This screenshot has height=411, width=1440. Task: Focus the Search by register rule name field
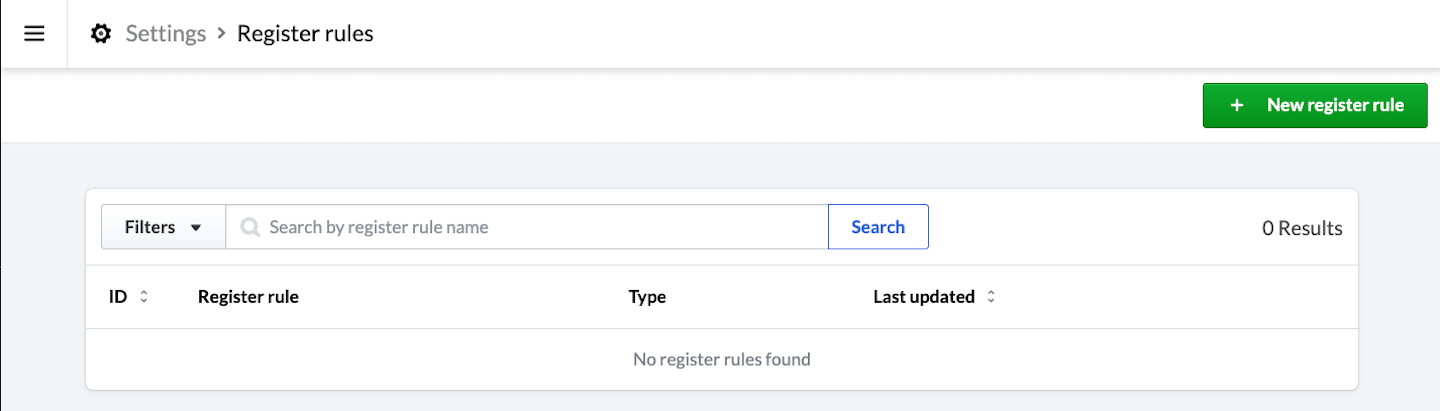(x=540, y=227)
